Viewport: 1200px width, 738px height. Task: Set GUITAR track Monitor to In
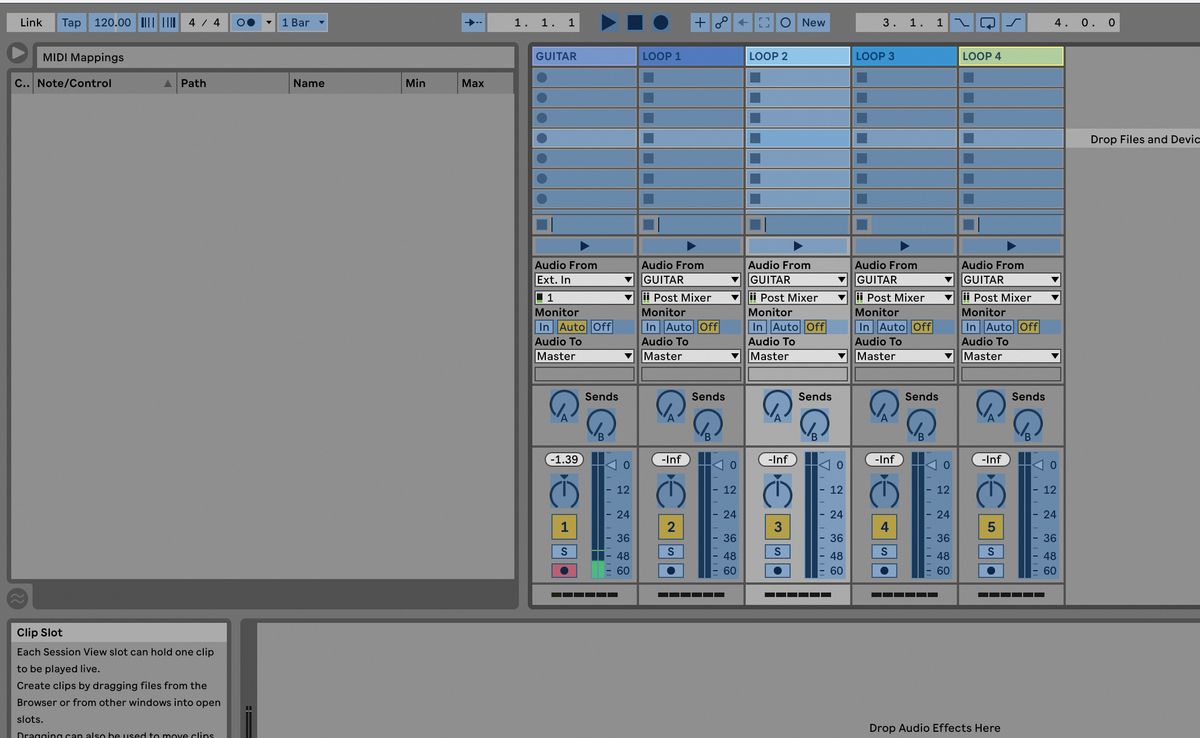click(545, 326)
